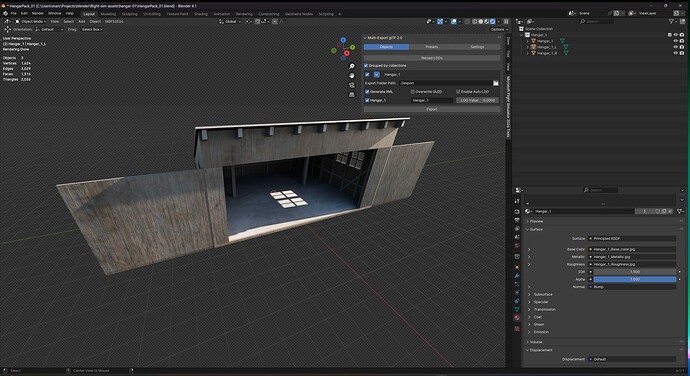
Task: Hide Hangar_1 in viewport via eye icon
Action: tap(676, 41)
